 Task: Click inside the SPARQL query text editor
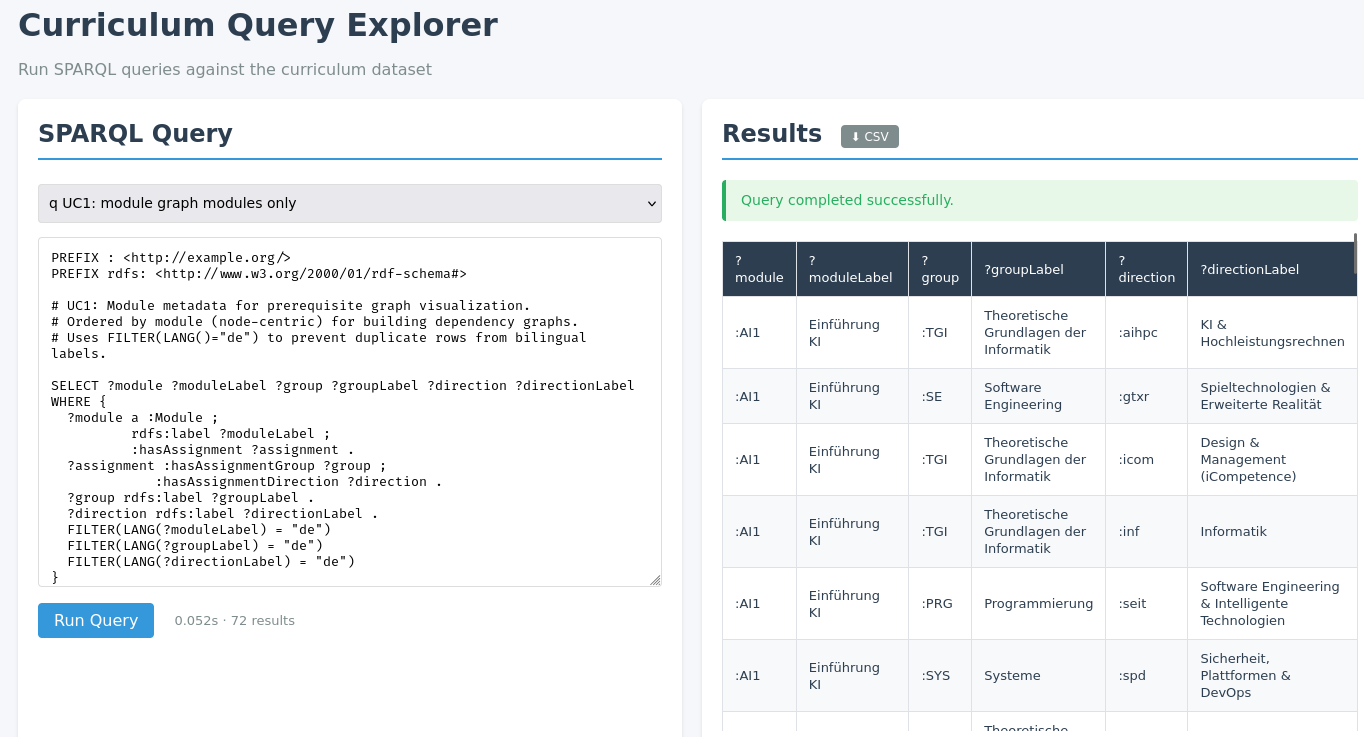[x=350, y=412]
